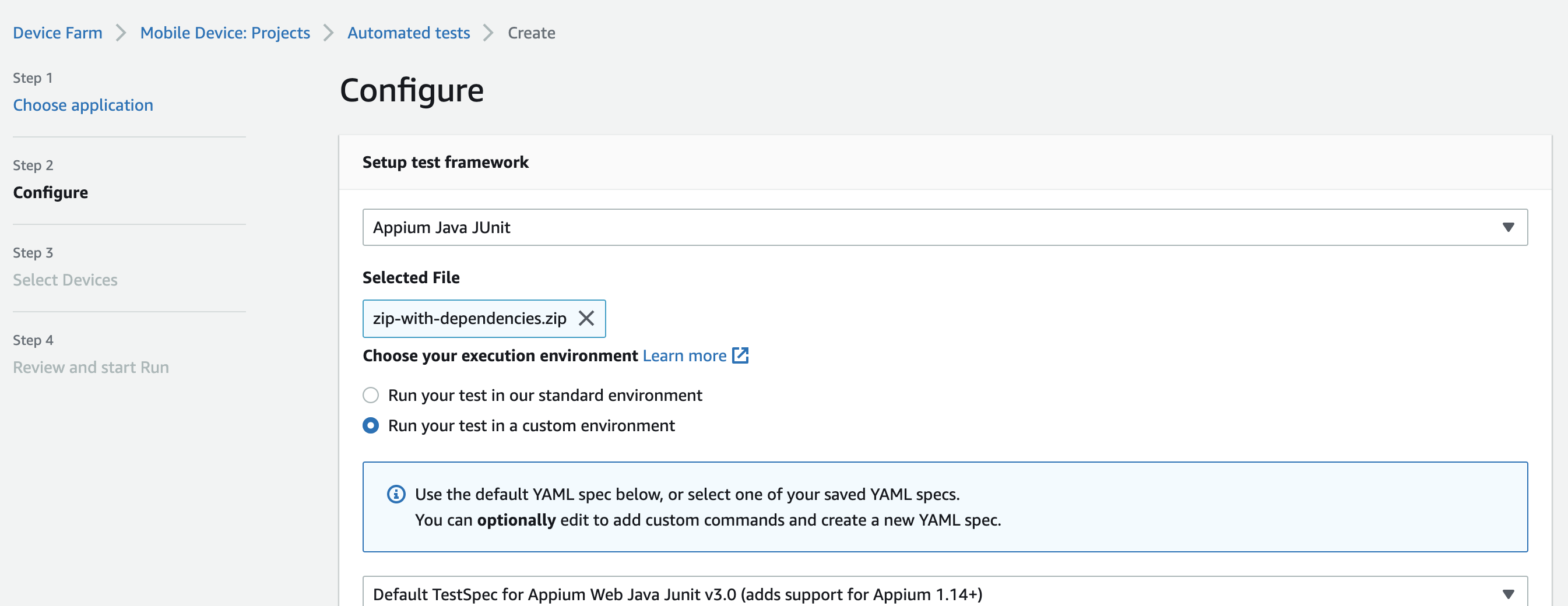
Task: Click the external link icon beside Learn more
Action: [x=740, y=355]
